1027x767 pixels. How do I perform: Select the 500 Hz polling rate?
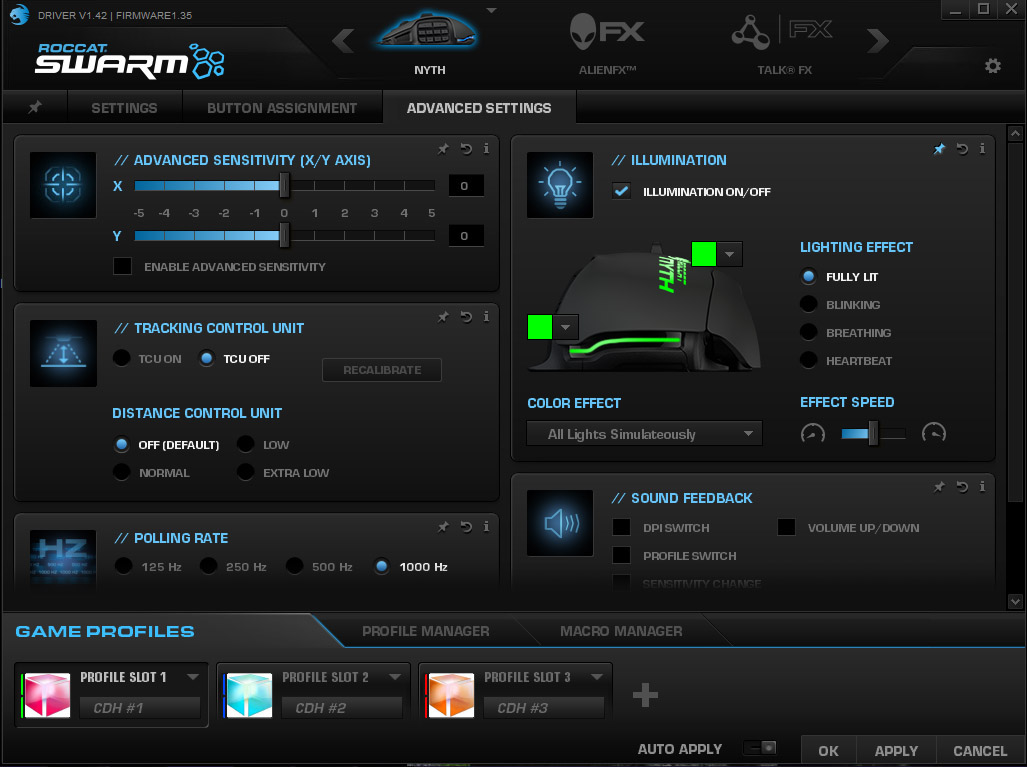click(295, 567)
